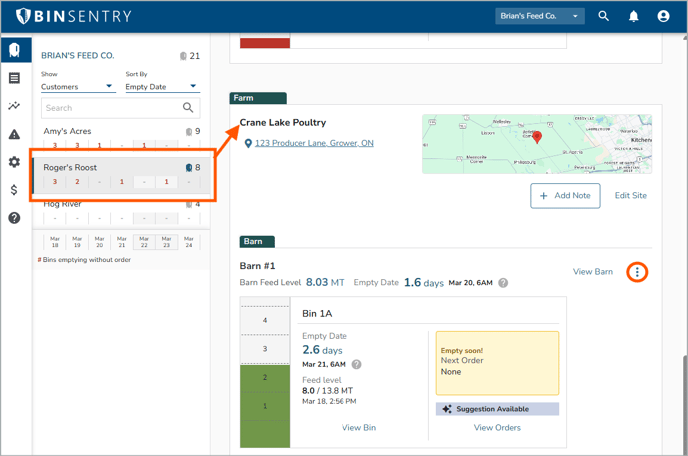The height and width of the screenshot is (456, 688).
Task: Click help icon next to Mar 20, 6AM
Action: (503, 283)
